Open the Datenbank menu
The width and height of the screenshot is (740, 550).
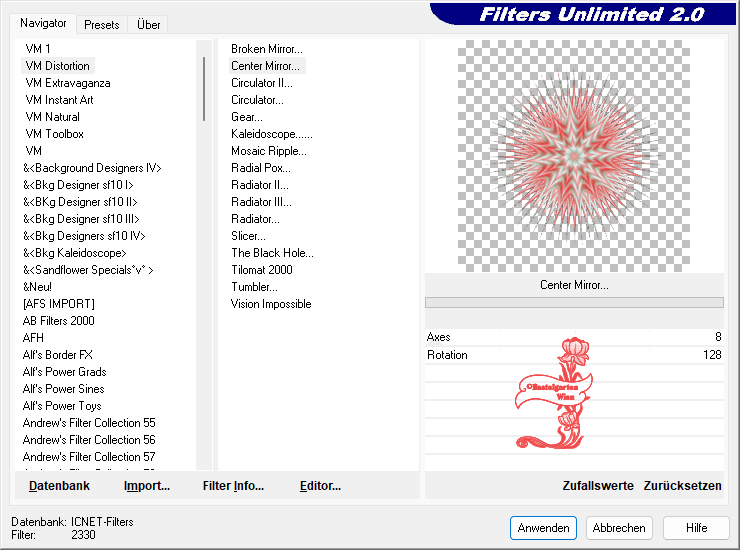(x=59, y=486)
